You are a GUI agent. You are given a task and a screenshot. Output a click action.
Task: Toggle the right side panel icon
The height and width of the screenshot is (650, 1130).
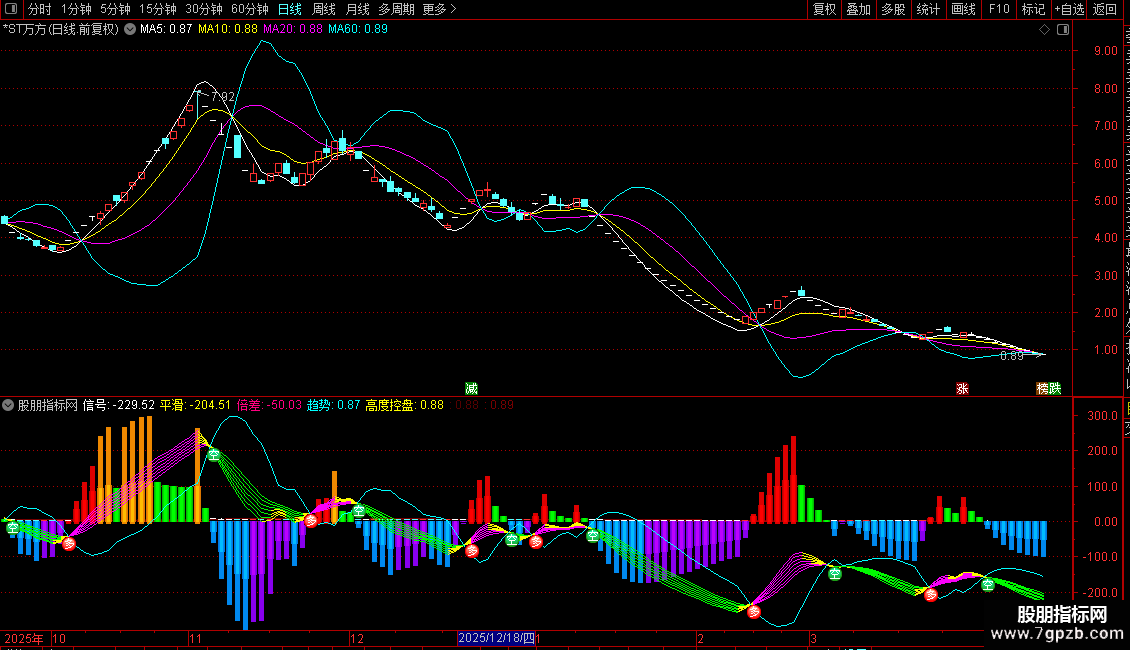coord(1063,30)
